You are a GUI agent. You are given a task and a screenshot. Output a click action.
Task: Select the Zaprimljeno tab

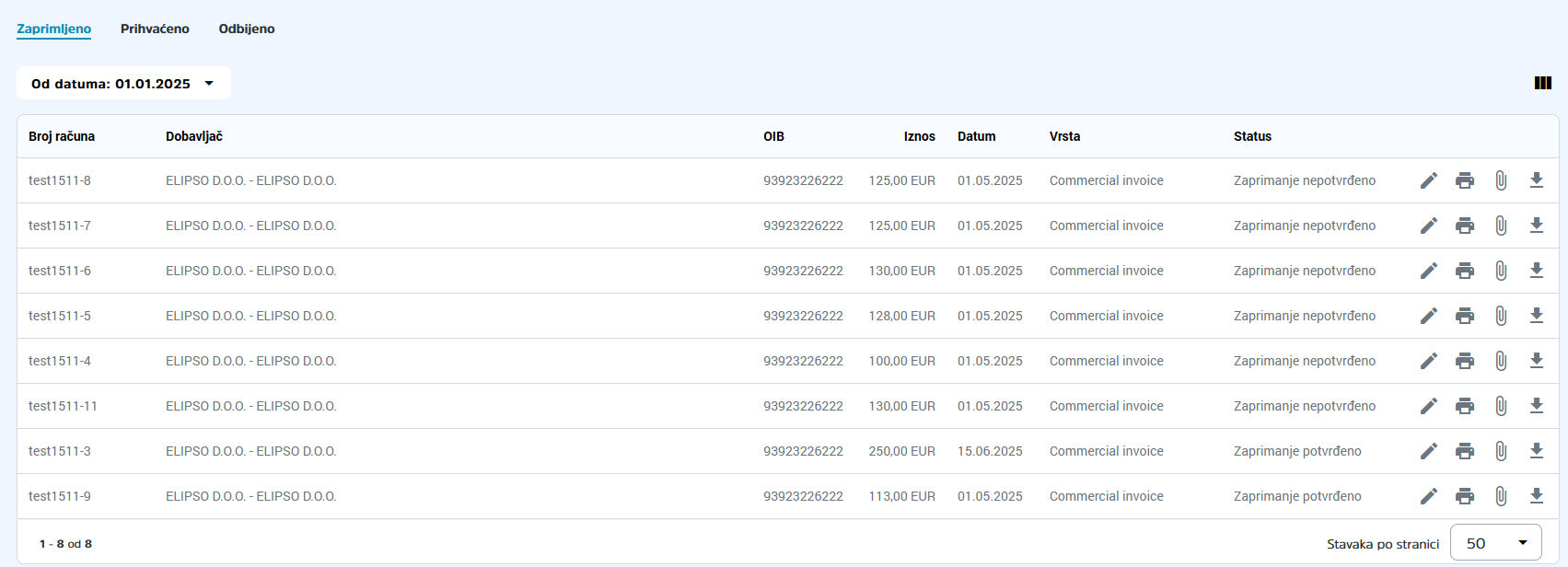click(53, 29)
